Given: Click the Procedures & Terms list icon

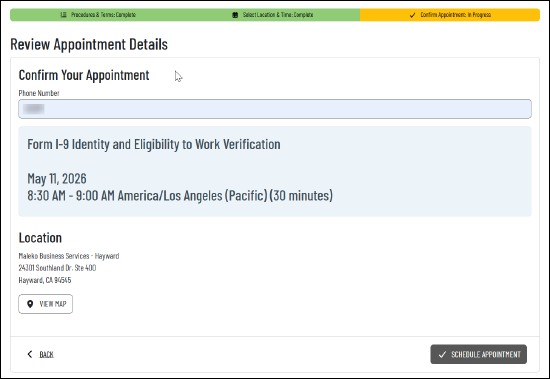Looking at the screenshot, I should pyautogui.click(x=63, y=15).
